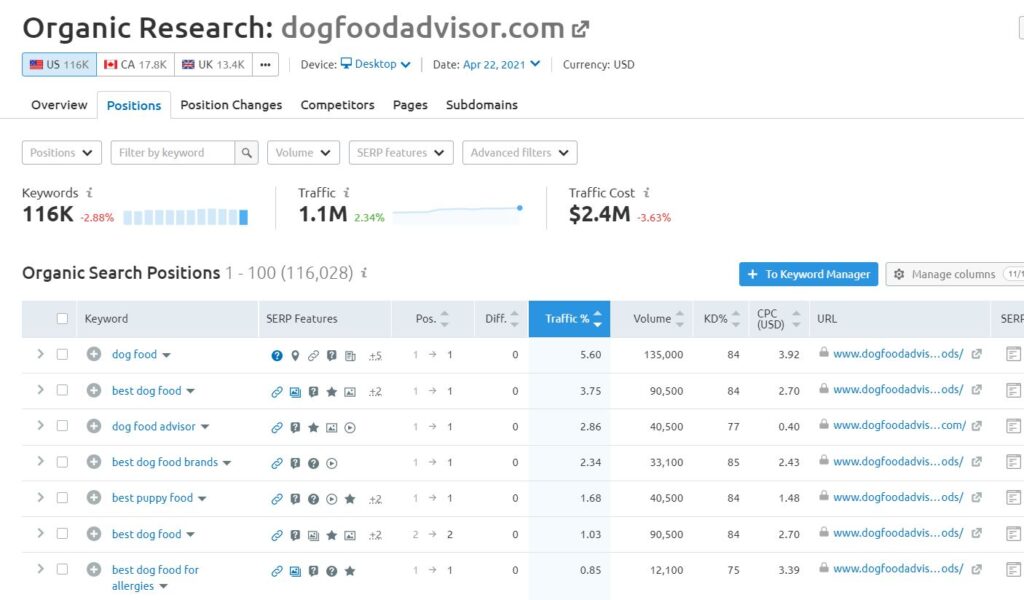Click the plus icon beside 'dog food' keyword
The image size is (1024, 600).
point(94,355)
